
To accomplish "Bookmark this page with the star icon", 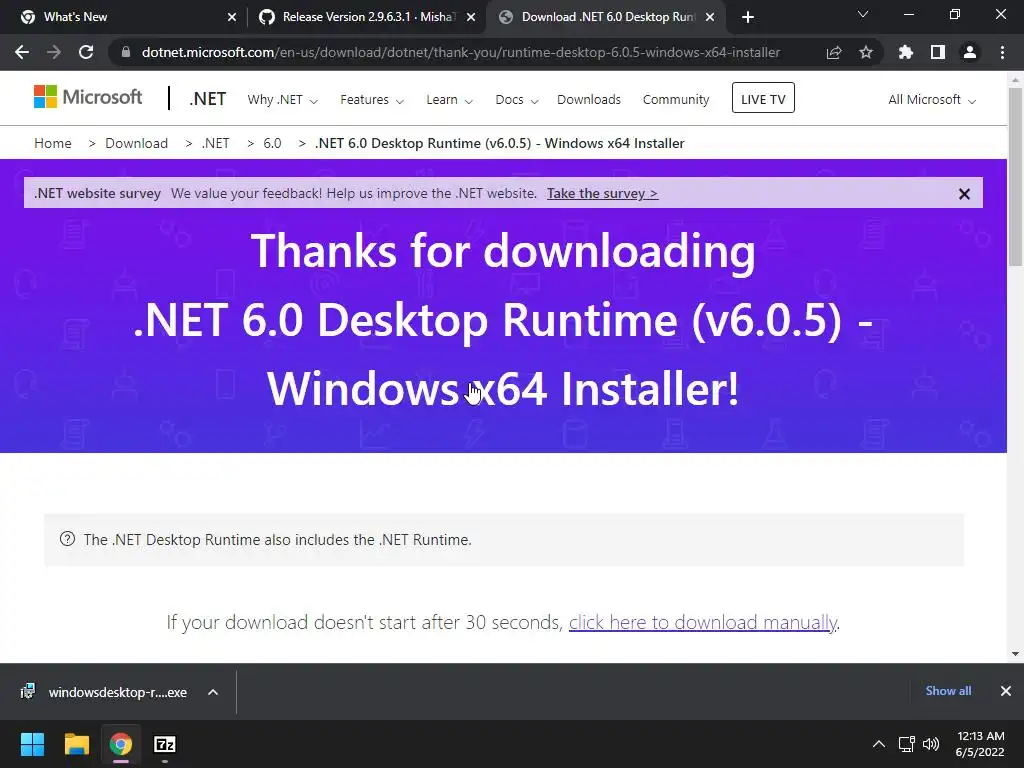I will point(866,52).
